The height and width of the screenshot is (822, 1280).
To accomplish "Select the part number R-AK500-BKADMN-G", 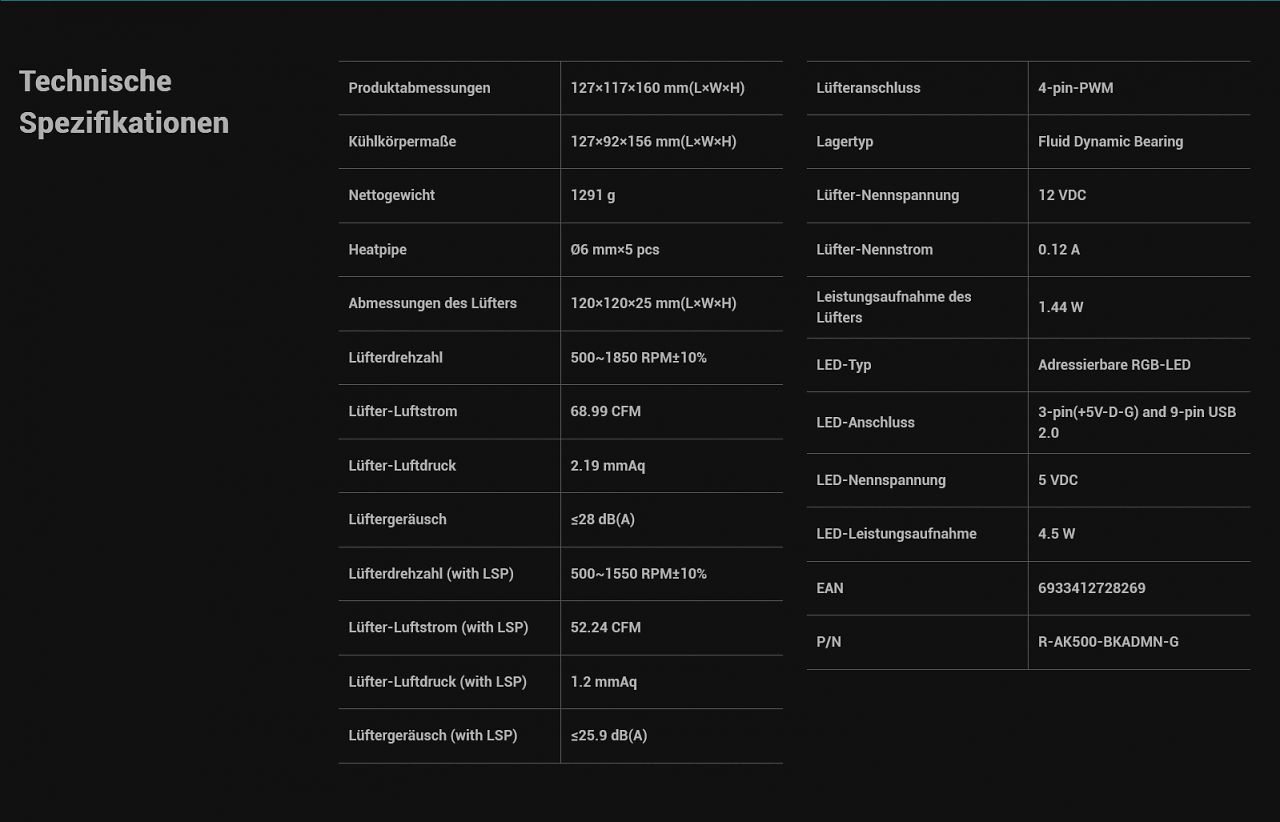I will [x=1108, y=642].
